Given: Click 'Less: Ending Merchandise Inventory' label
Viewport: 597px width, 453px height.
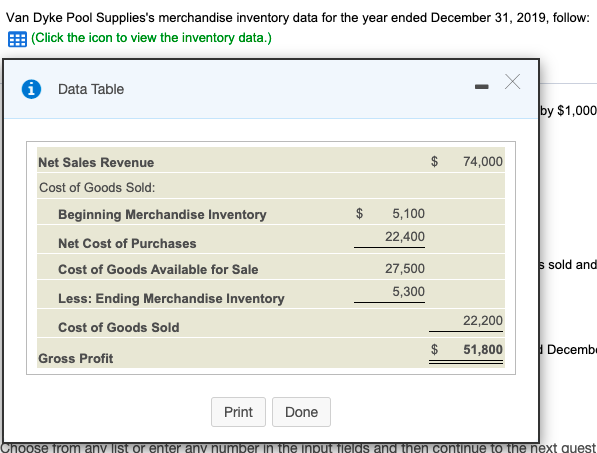Looking at the screenshot, I should point(171,298).
